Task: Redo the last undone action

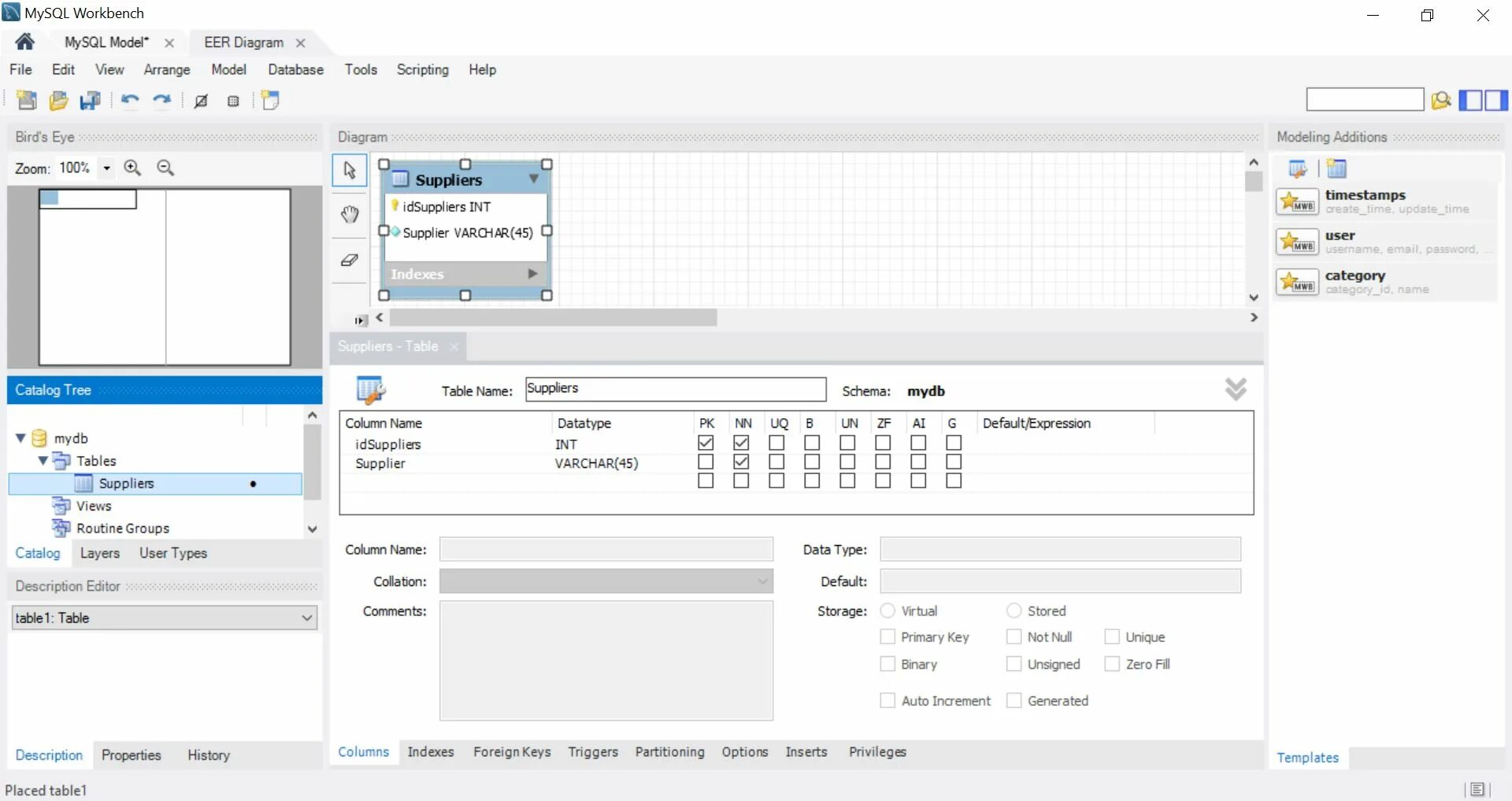Action: tap(161, 100)
